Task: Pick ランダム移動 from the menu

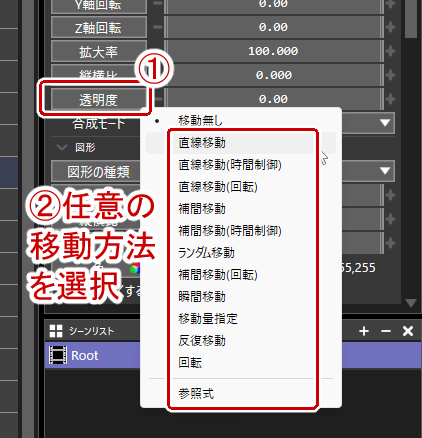Action: tap(241, 253)
